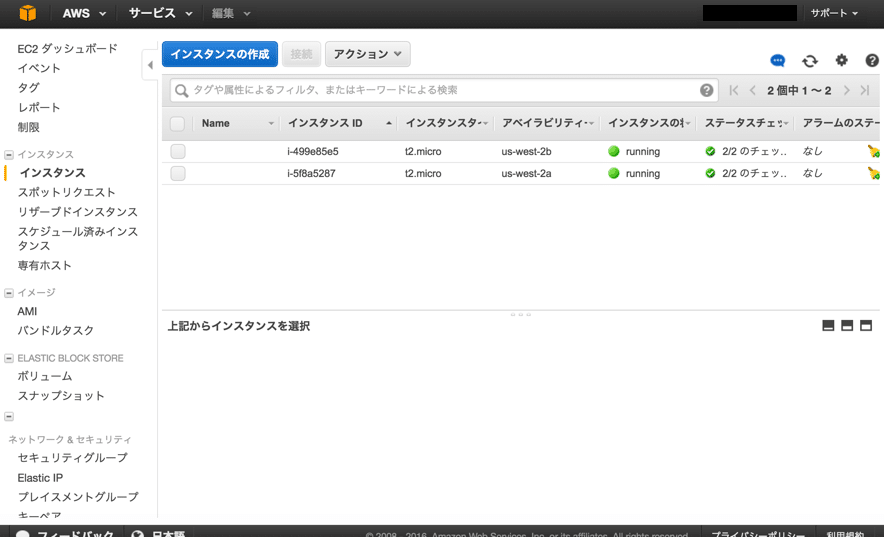The height and width of the screenshot is (537, 884).
Task: Go to previous page of results
Action: pyautogui.click(x=753, y=90)
